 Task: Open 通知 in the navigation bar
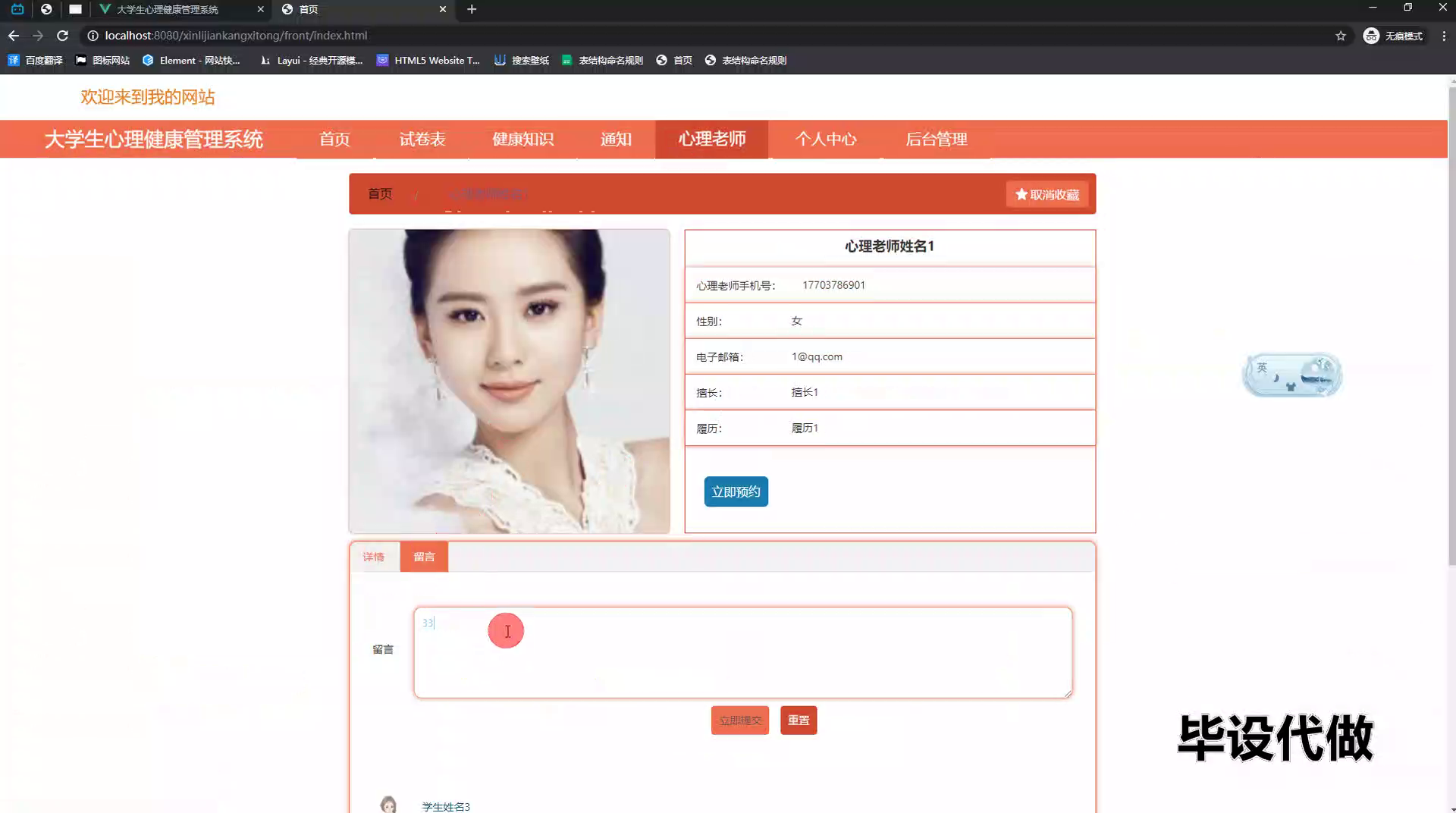point(616,139)
